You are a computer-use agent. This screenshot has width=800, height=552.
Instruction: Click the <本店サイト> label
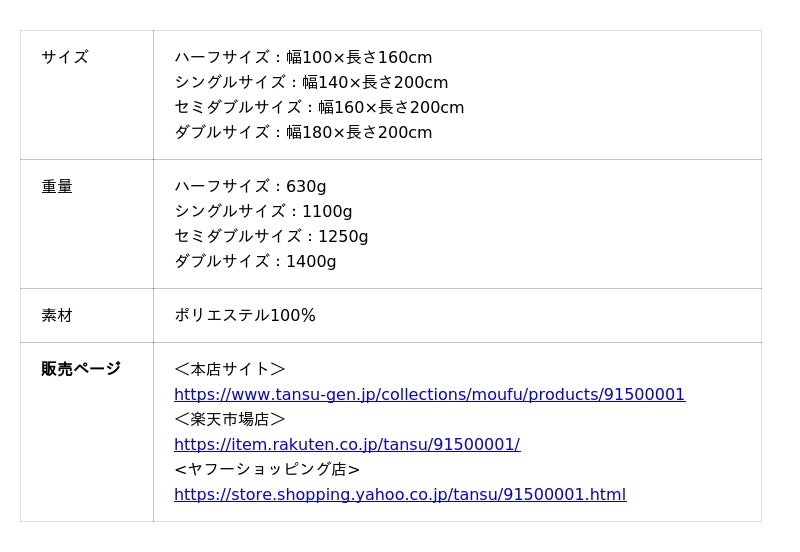click(230, 370)
